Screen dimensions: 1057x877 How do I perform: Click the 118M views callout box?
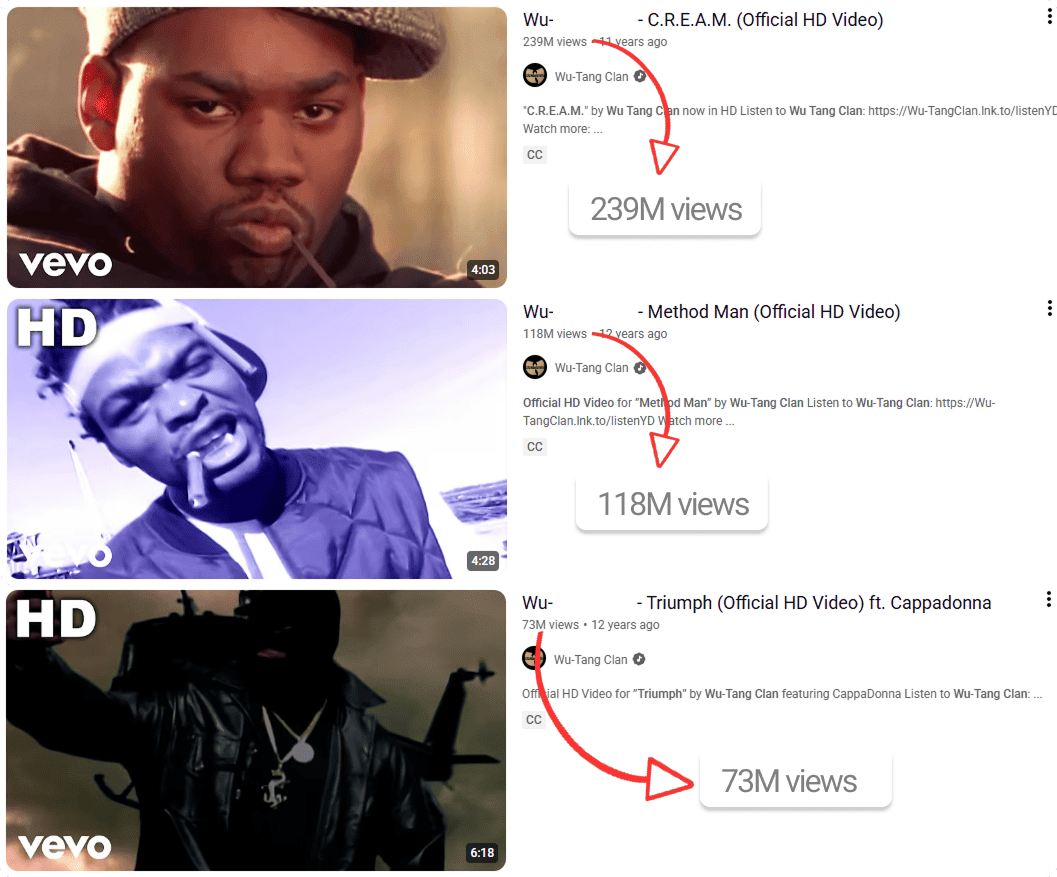(672, 504)
